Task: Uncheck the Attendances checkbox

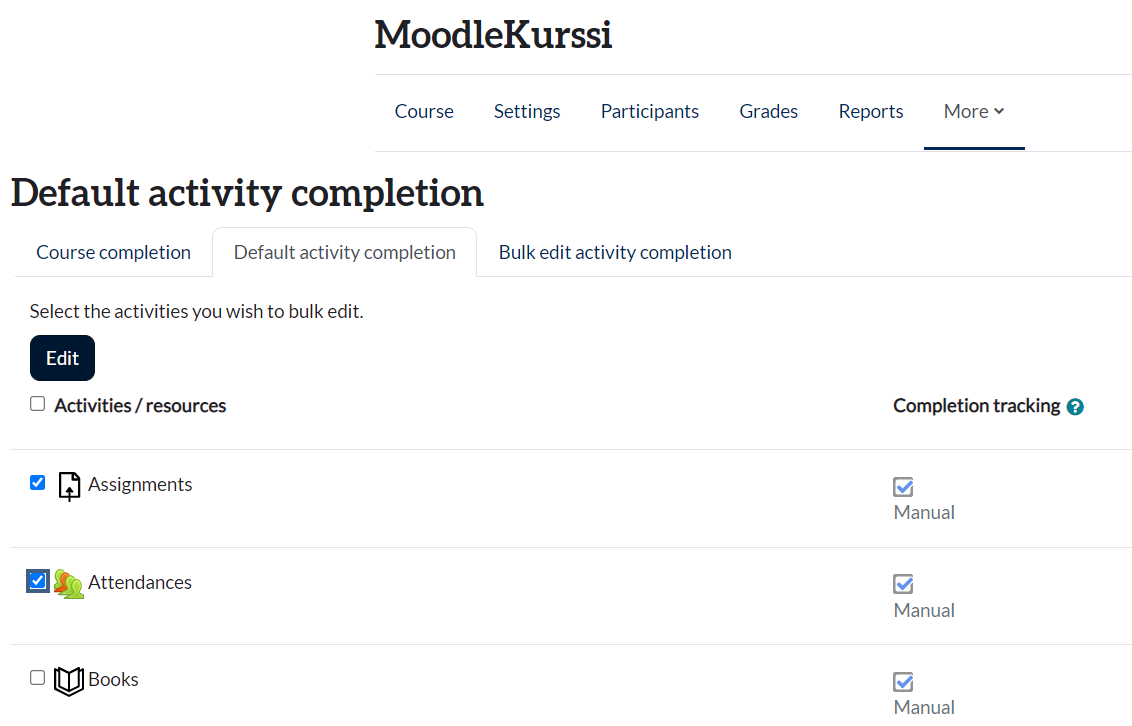Action: point(38,580)
